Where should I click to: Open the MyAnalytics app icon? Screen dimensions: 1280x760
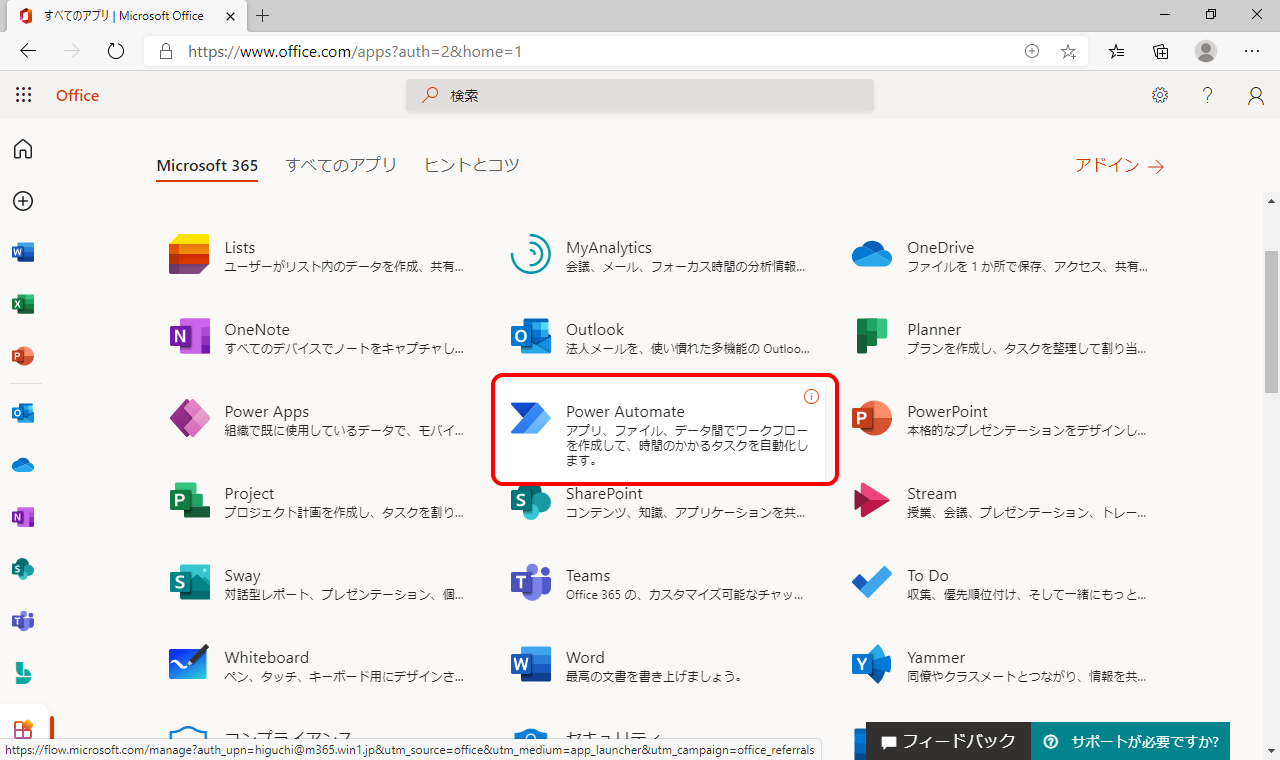pyautogui.click(x=530, y=255)
